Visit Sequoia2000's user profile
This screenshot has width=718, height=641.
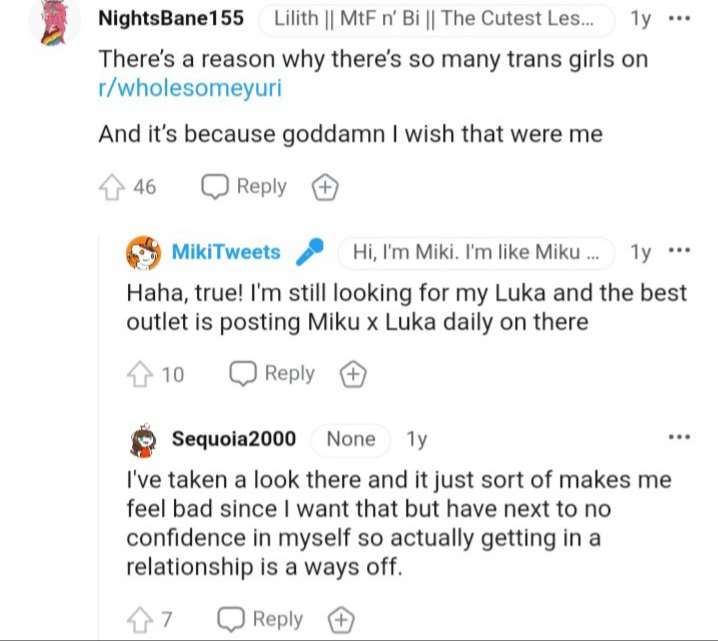pyautogui.click(x=233, y=439)
